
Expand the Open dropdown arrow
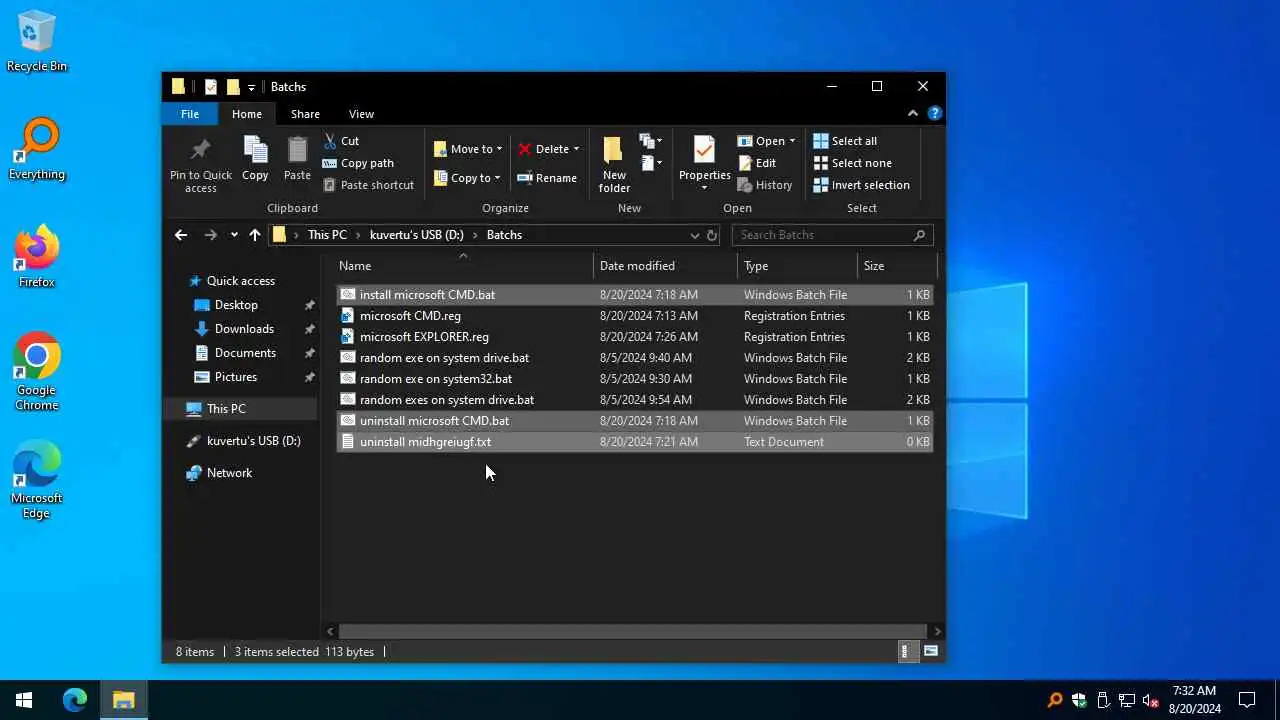click(x=792, y=141)
